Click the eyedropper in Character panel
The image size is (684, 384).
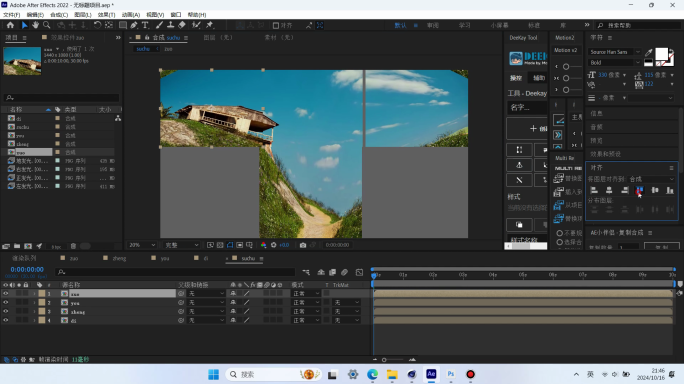[x=649, y=53]
